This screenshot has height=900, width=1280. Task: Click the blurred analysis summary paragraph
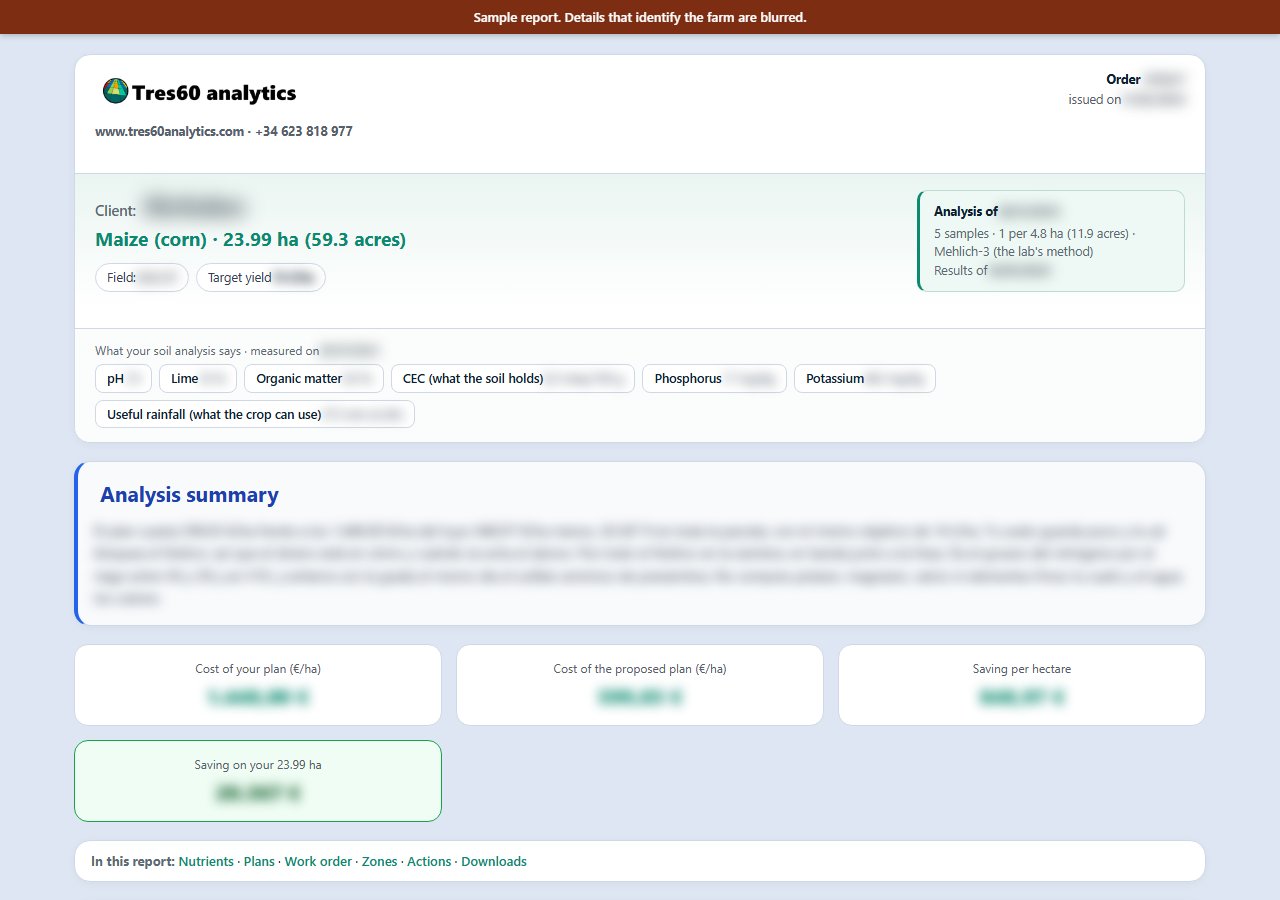point(640,565)
